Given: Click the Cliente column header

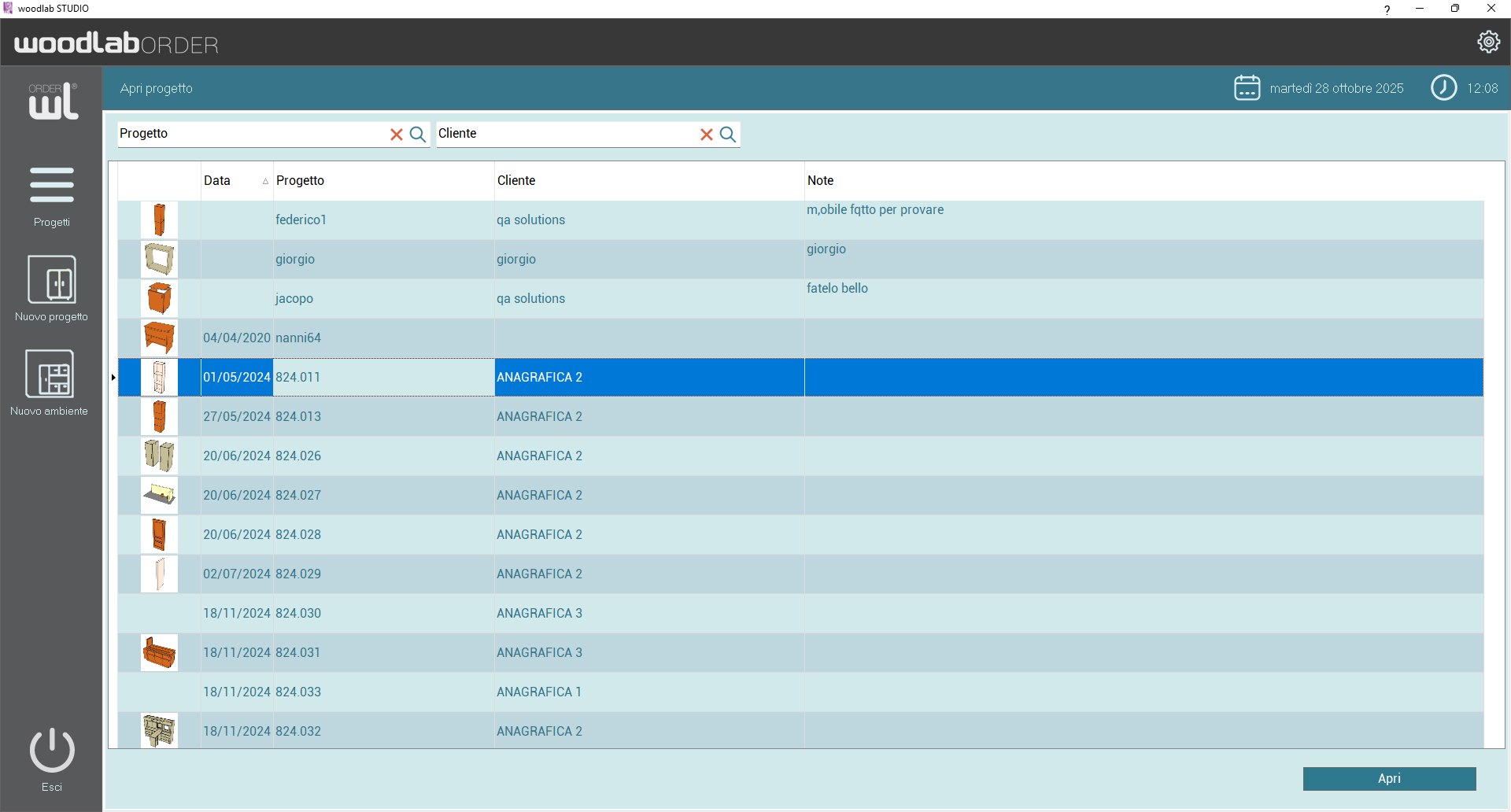Looking at the screenshot, I should pyautogui.click(x=516, y=181).
